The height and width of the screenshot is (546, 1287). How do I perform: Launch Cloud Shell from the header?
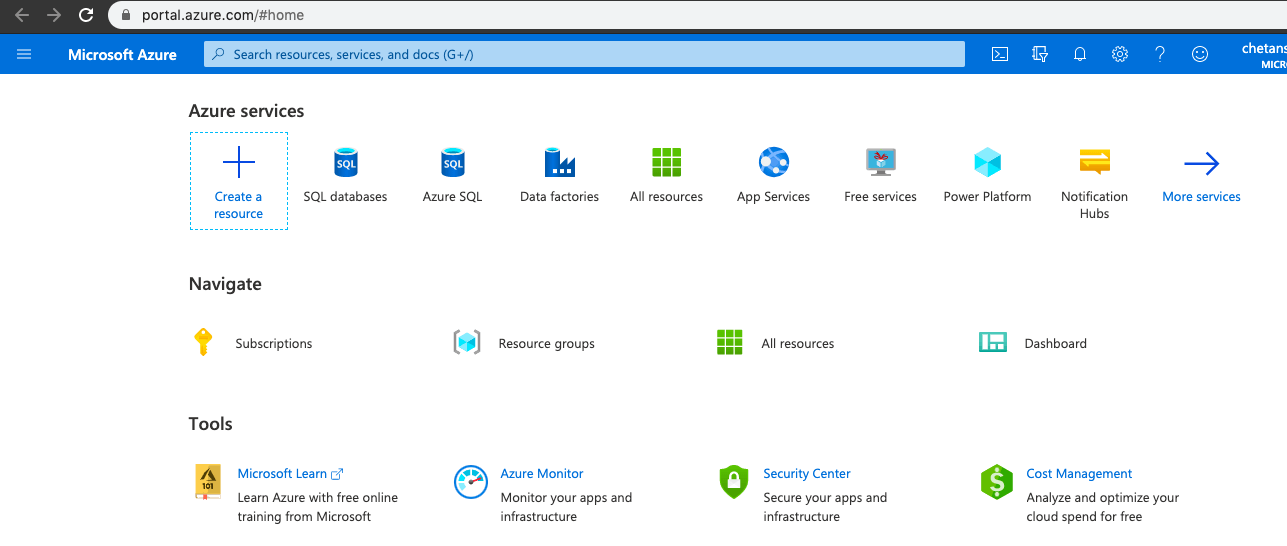click(999, 54)
